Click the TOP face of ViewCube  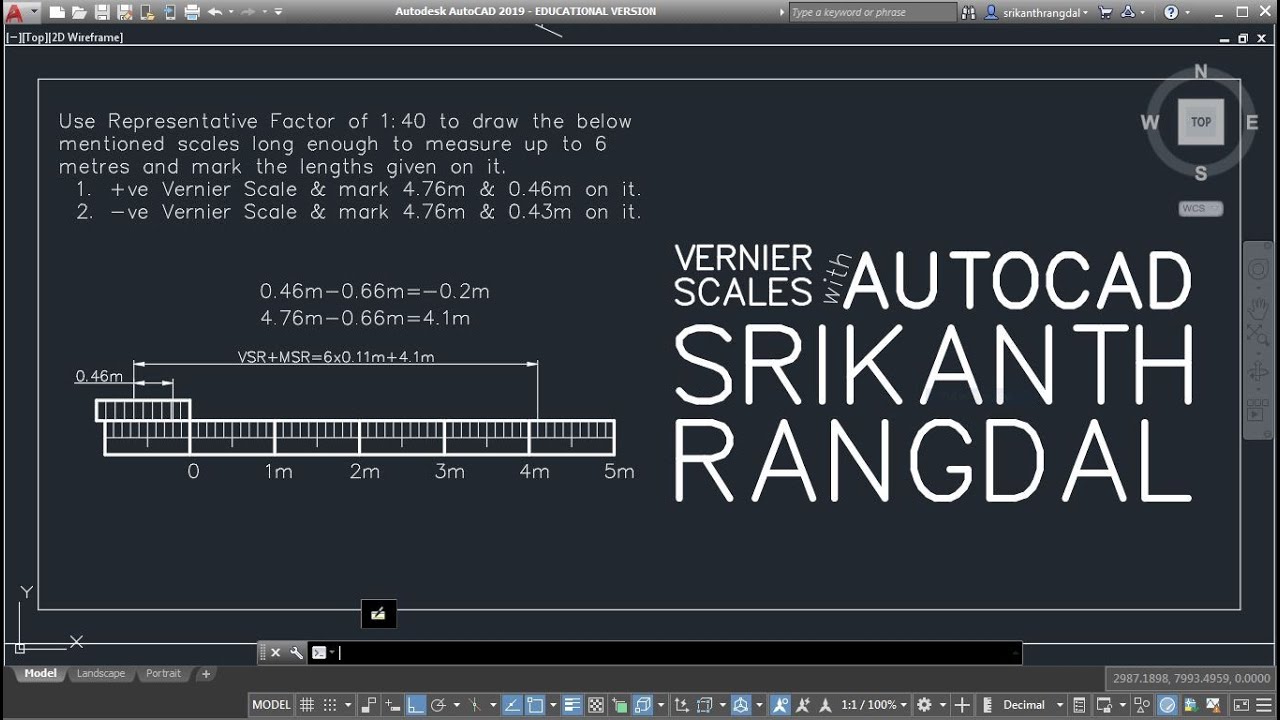coord(1200,122)
